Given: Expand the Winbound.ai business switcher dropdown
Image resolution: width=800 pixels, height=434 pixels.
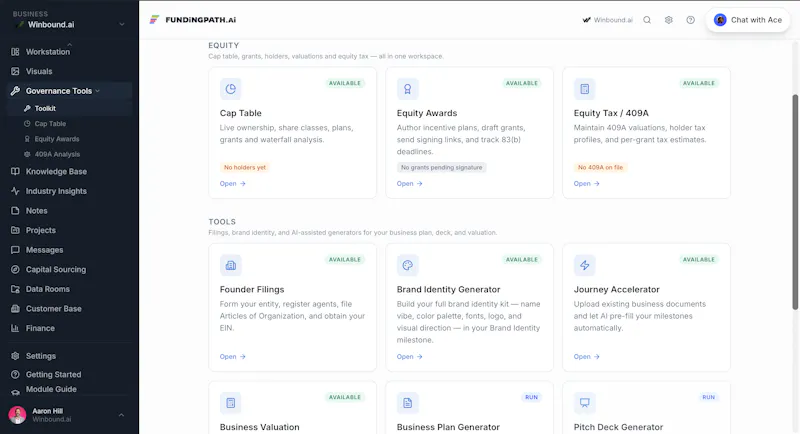Looking at the screenshot, I should 121,24.
